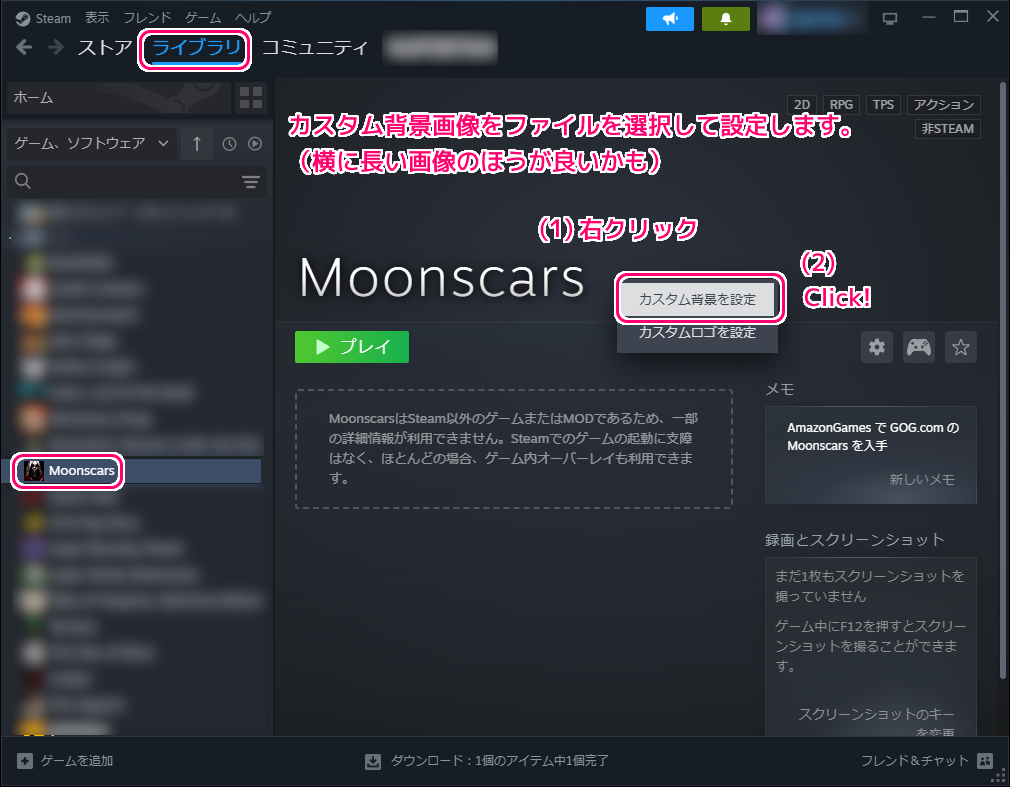Screen dimensions: 1010x787
Task: Click the アクション tag
Action: click(x=944, y=105)
